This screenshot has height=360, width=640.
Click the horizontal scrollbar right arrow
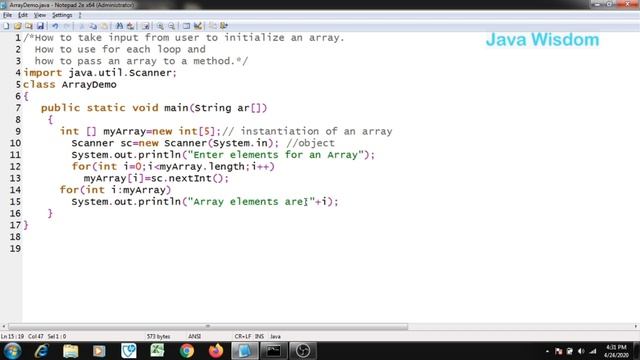(x=636, y=327)
